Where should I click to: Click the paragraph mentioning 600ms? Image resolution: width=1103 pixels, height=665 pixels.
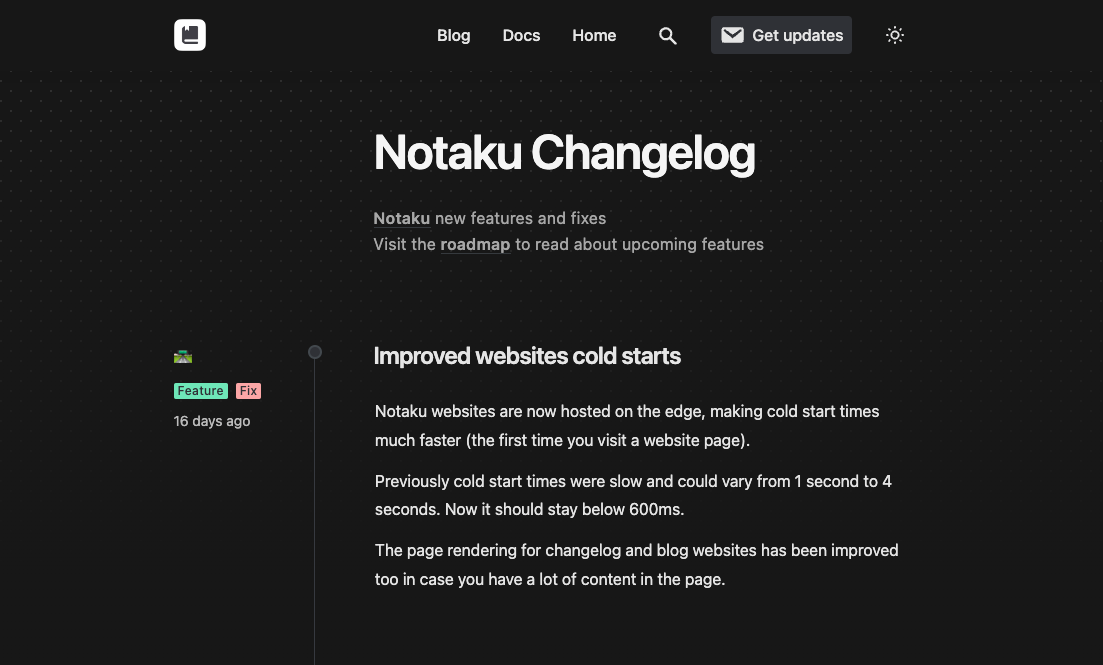[633, 495]
